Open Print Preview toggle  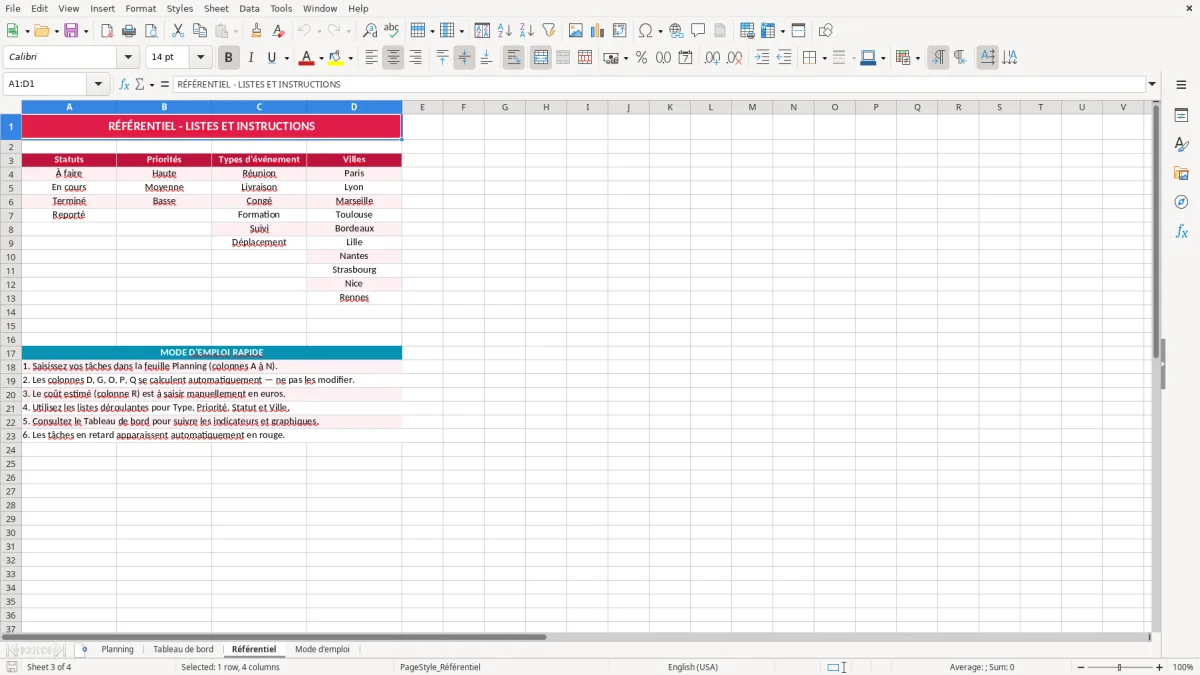151,31
